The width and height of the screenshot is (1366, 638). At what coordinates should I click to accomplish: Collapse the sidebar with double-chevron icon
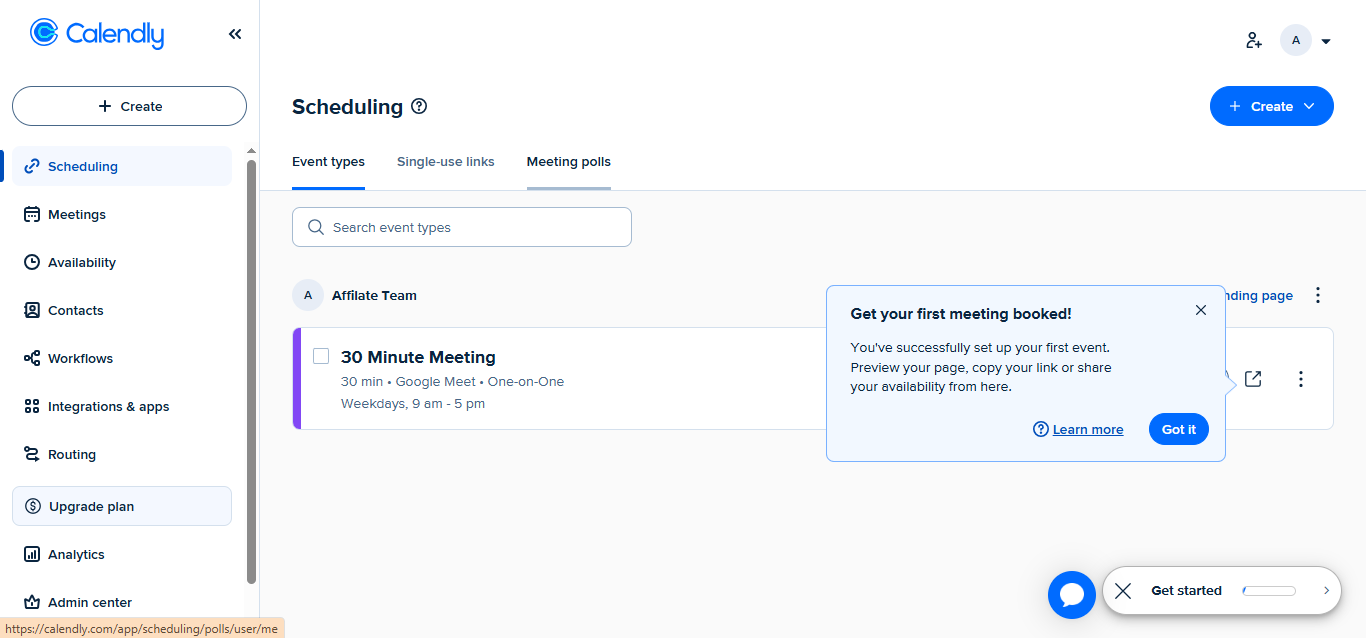[x=235, y=34]
